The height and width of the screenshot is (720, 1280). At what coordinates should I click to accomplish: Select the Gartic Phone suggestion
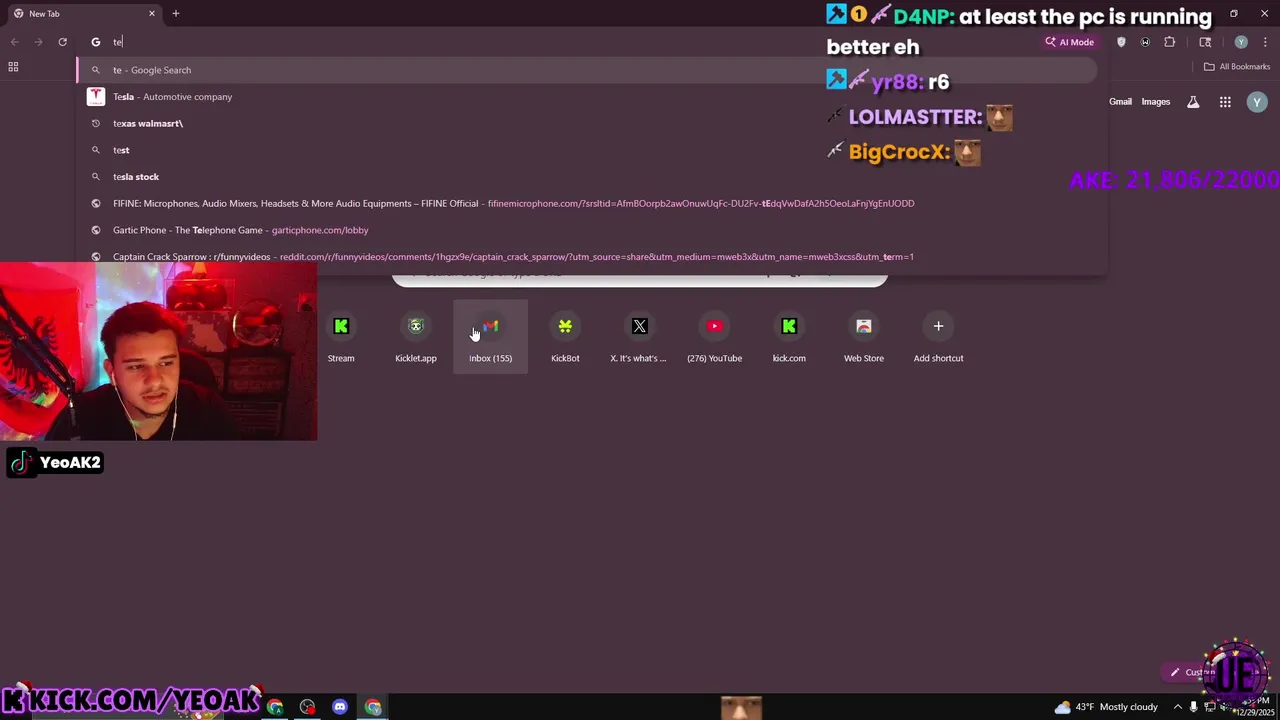pos(587,230)
